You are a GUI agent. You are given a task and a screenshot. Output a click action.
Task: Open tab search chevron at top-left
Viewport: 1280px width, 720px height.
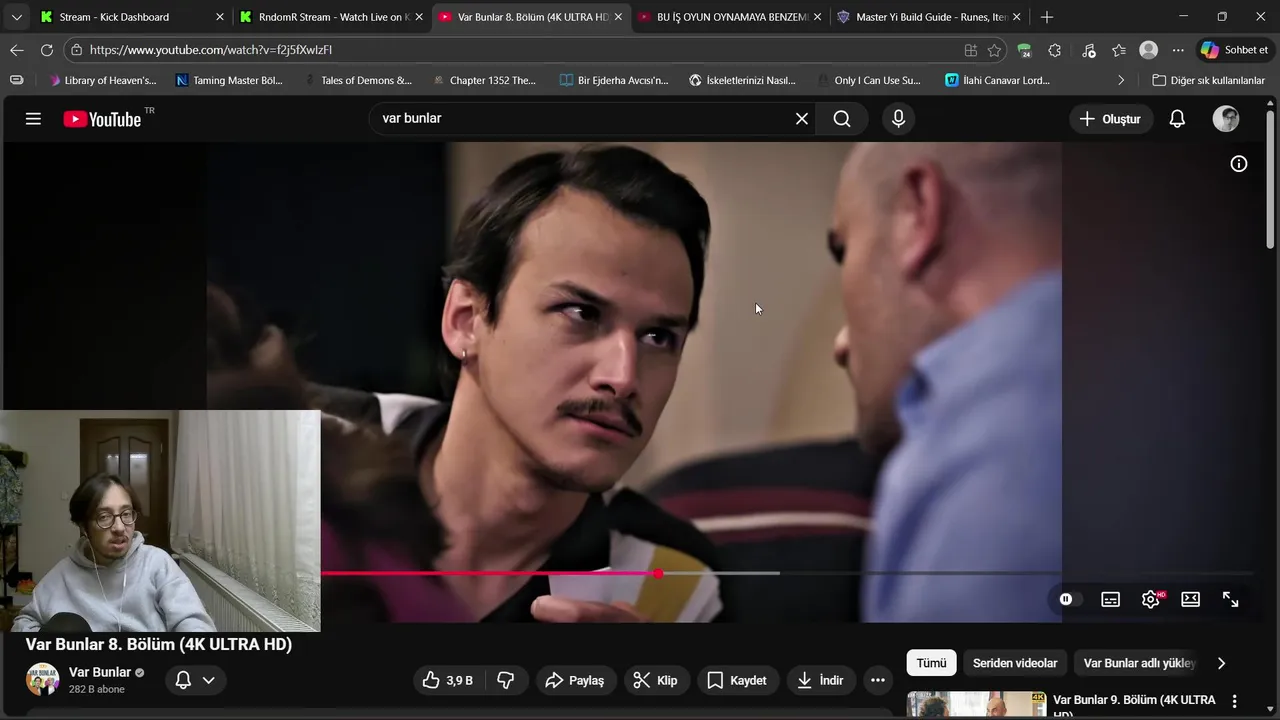[x=17, y=17]
